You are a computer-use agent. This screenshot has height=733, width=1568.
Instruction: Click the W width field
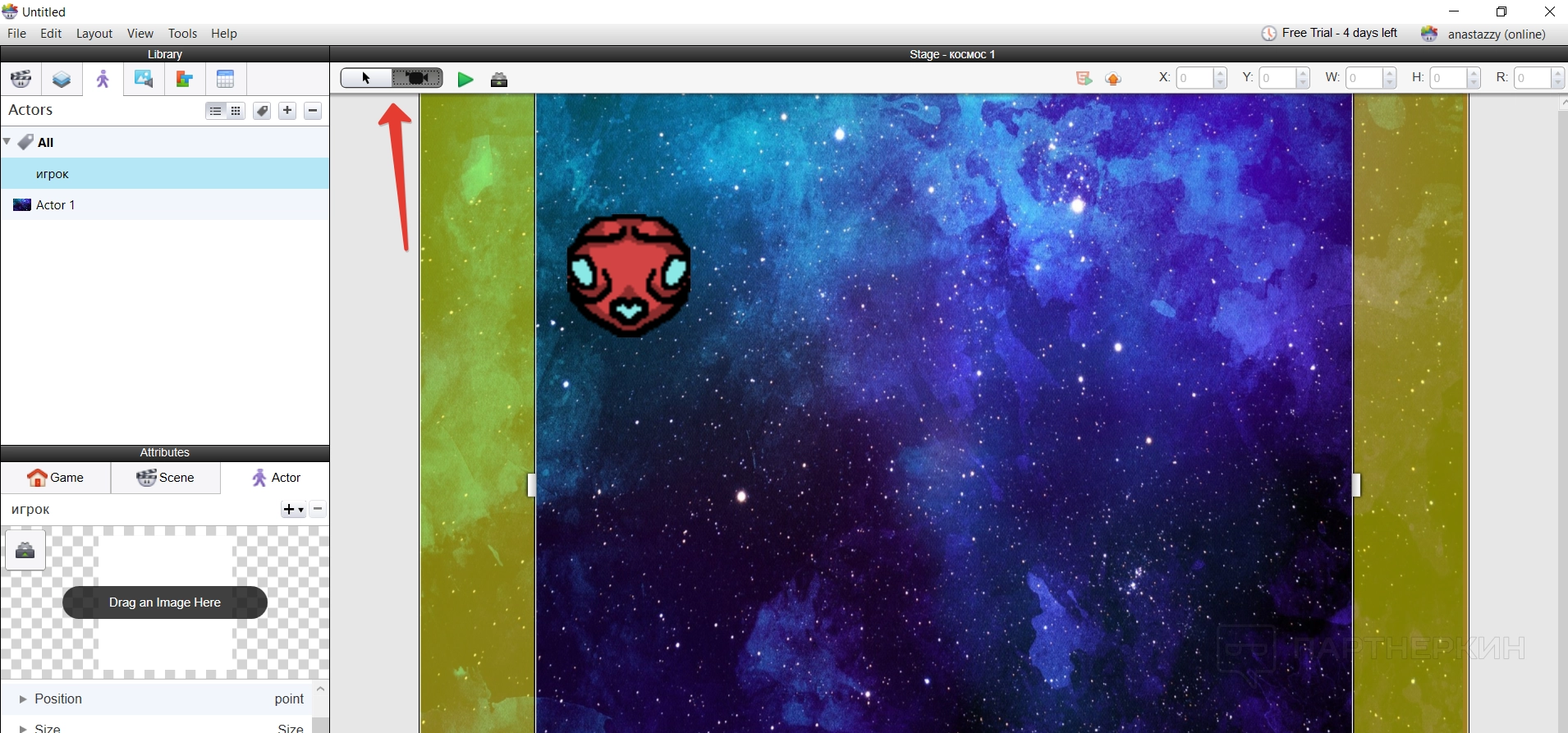click(1364, 78)
